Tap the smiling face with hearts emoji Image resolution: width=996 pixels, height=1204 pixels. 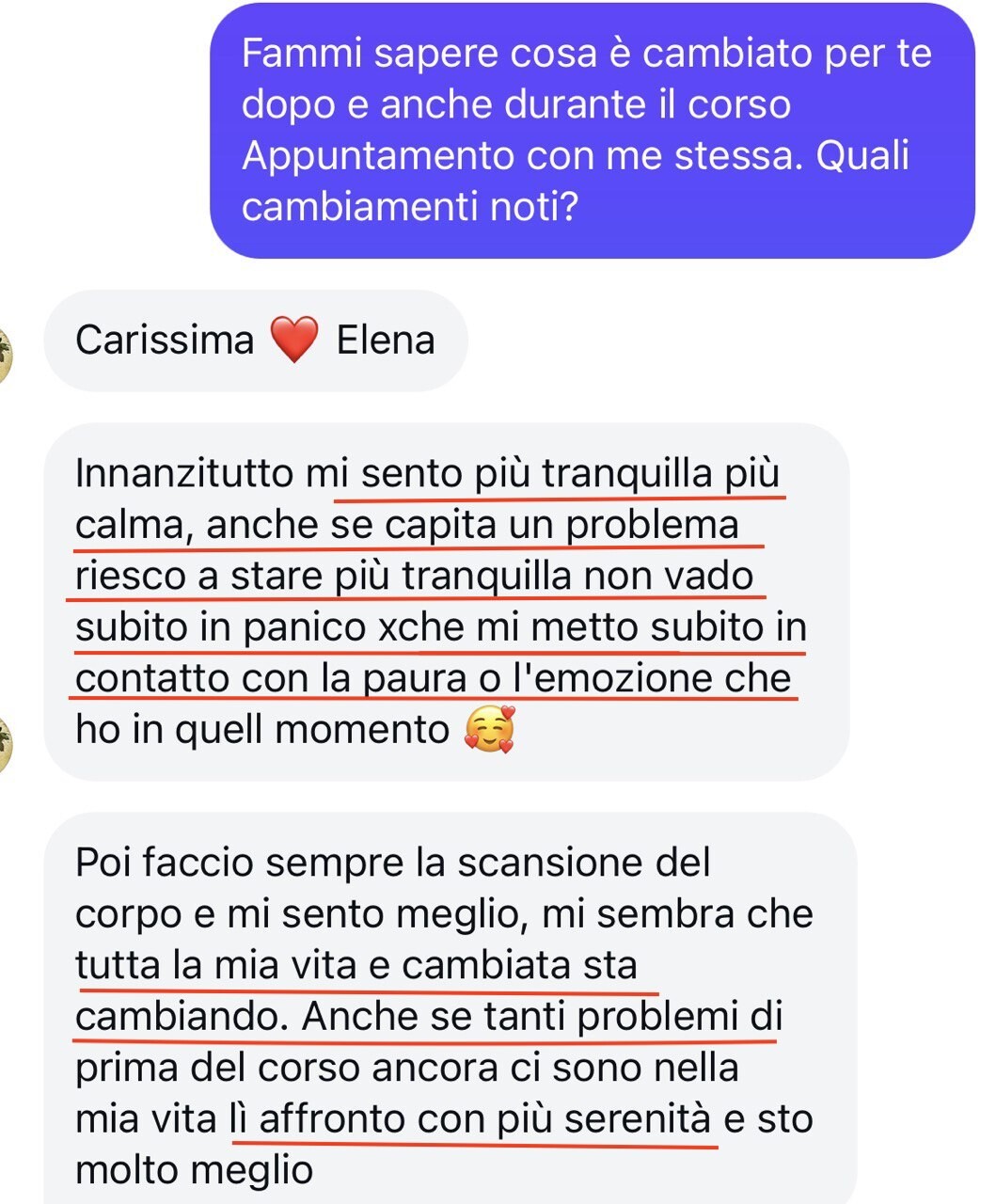pos(490,729)
